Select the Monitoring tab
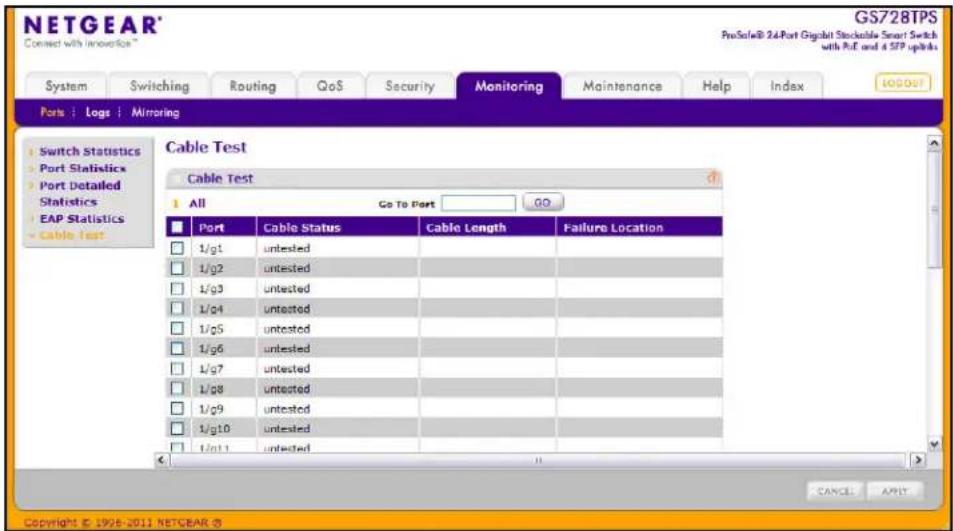 509,86
